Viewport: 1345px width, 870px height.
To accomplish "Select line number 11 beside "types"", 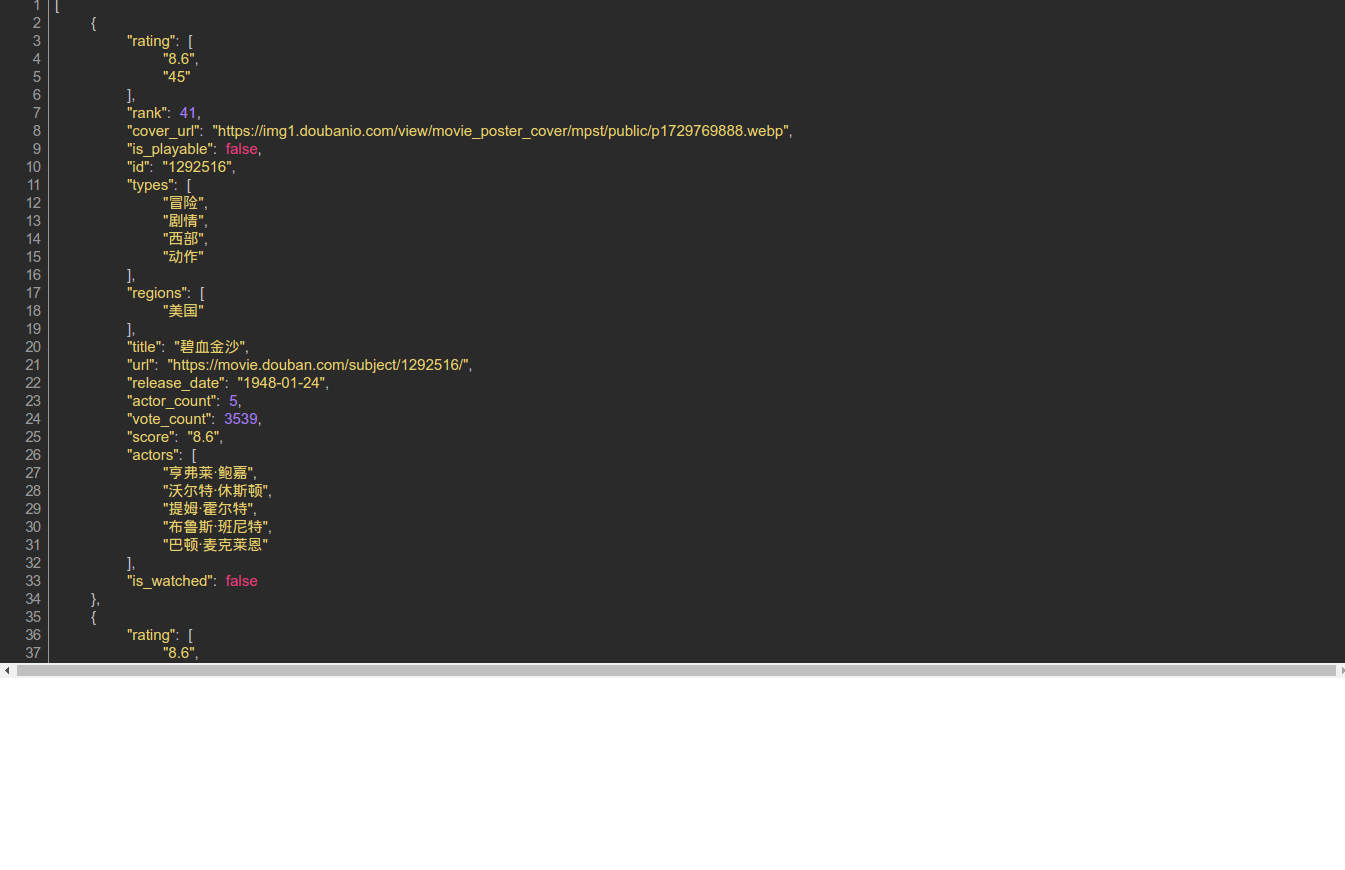I will pyautogui.click(x=33, y=185).
